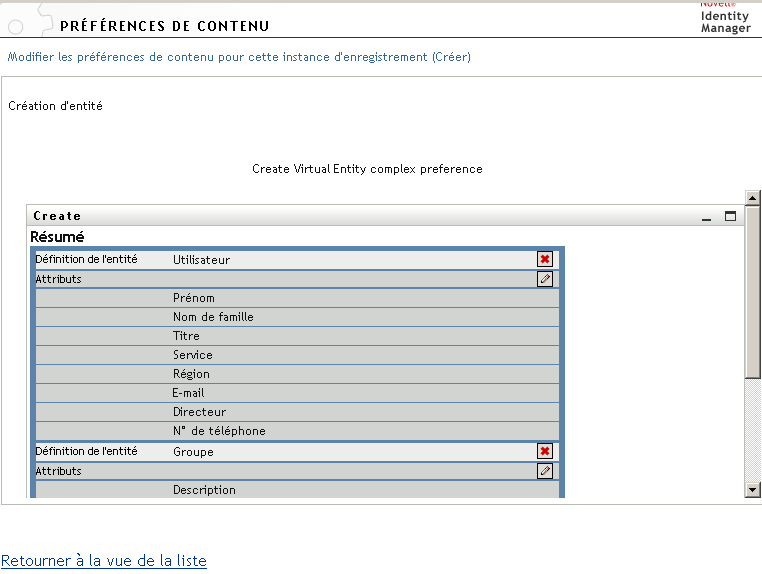Click the Résumé heading
Screen dimensions: 762x574
coord(57,237)
